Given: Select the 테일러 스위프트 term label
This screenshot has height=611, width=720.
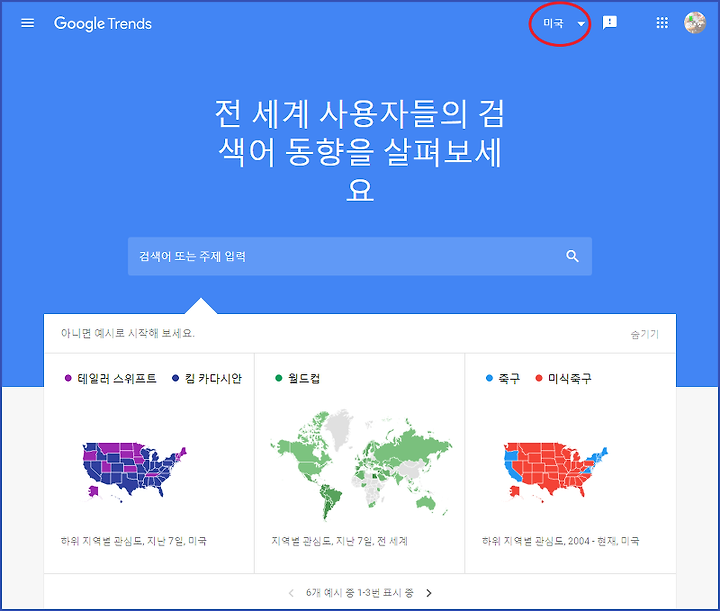Looking at the screenshot, I should pyautogui.click(x=117, y=378).
